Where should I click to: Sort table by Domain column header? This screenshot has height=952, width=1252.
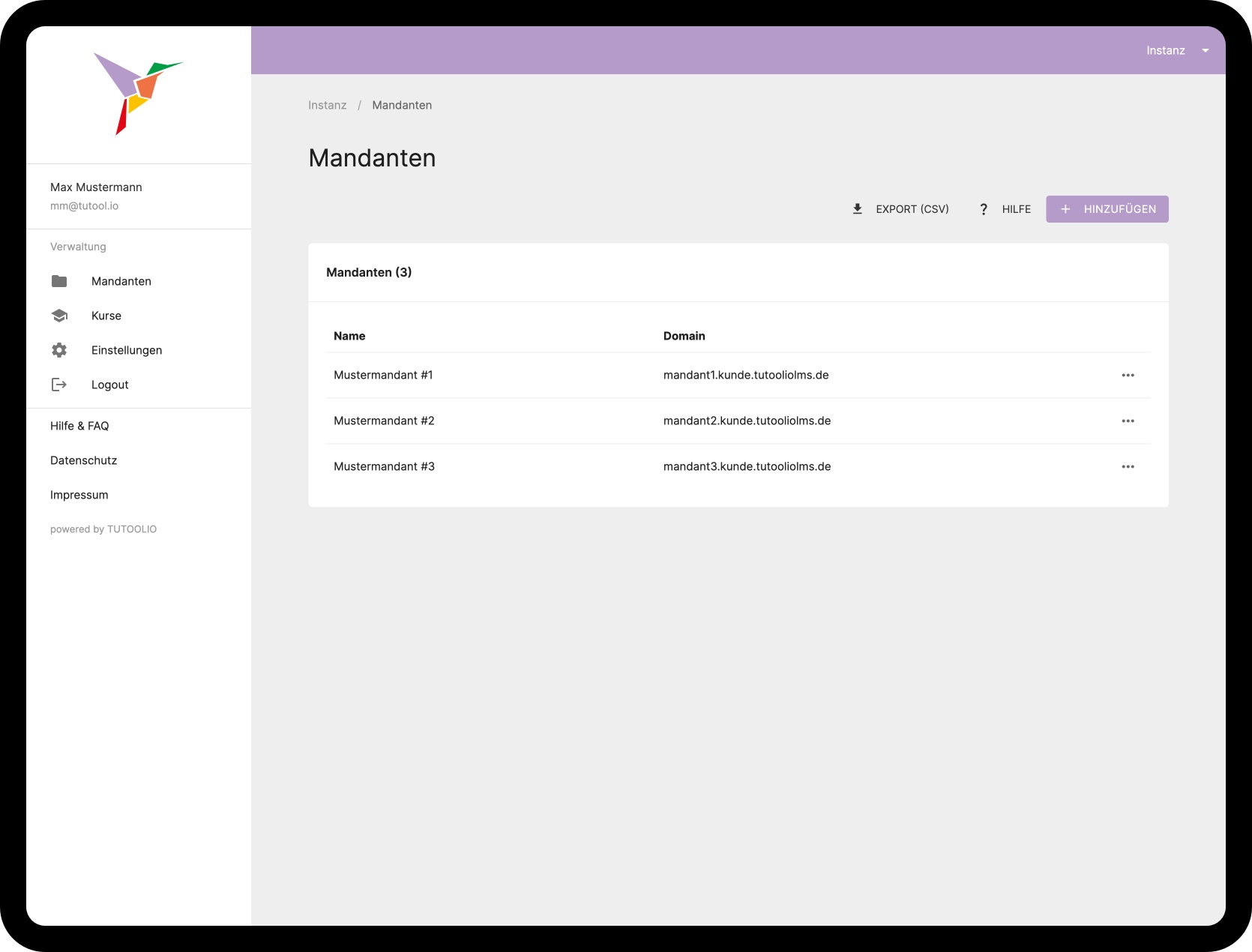tap(684, 336)
